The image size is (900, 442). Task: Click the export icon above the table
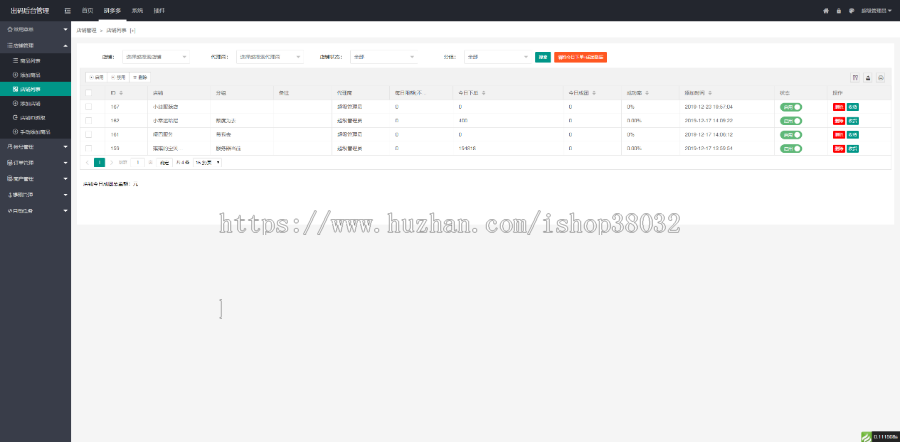pos(868,77)
